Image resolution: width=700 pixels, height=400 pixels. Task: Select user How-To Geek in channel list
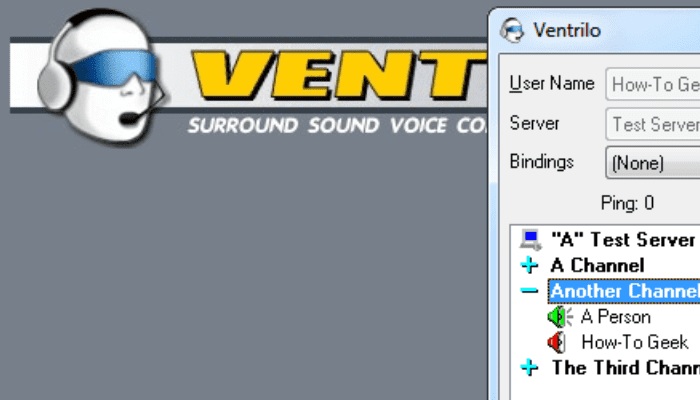[634, 342]
